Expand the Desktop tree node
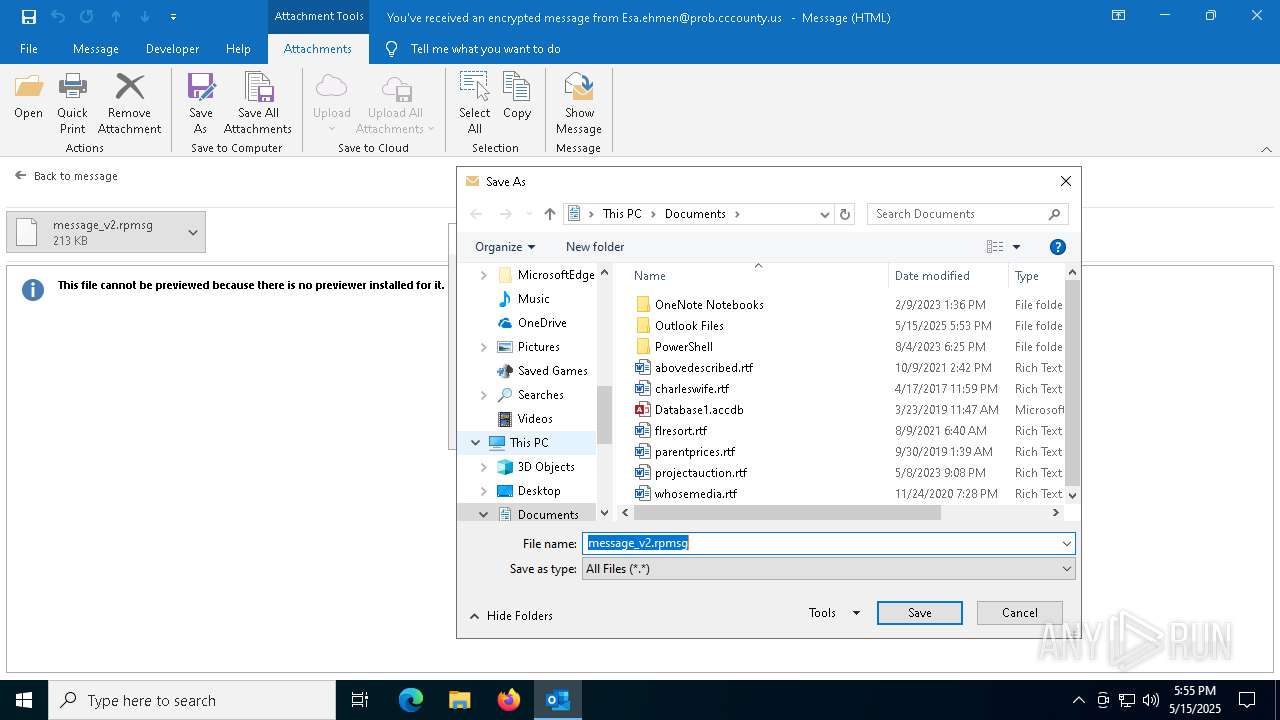 click(x=484, y=491)
